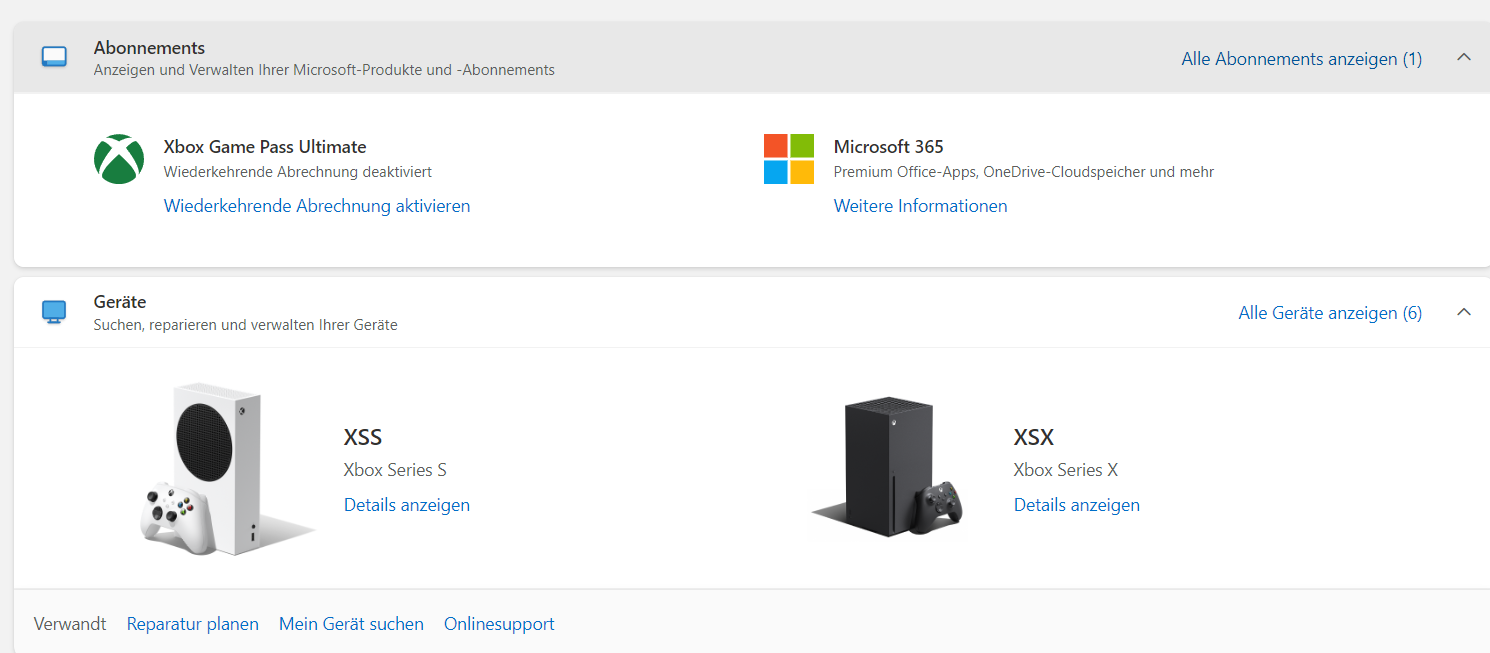
Task: Collapse the Abonnements section chevron
Action: (1464, 57)
